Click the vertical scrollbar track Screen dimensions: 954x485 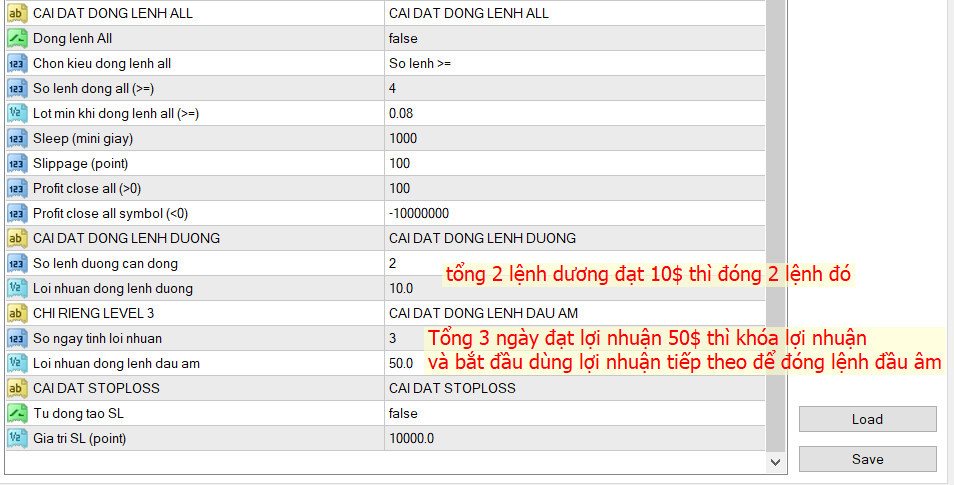tap(775, 225)
